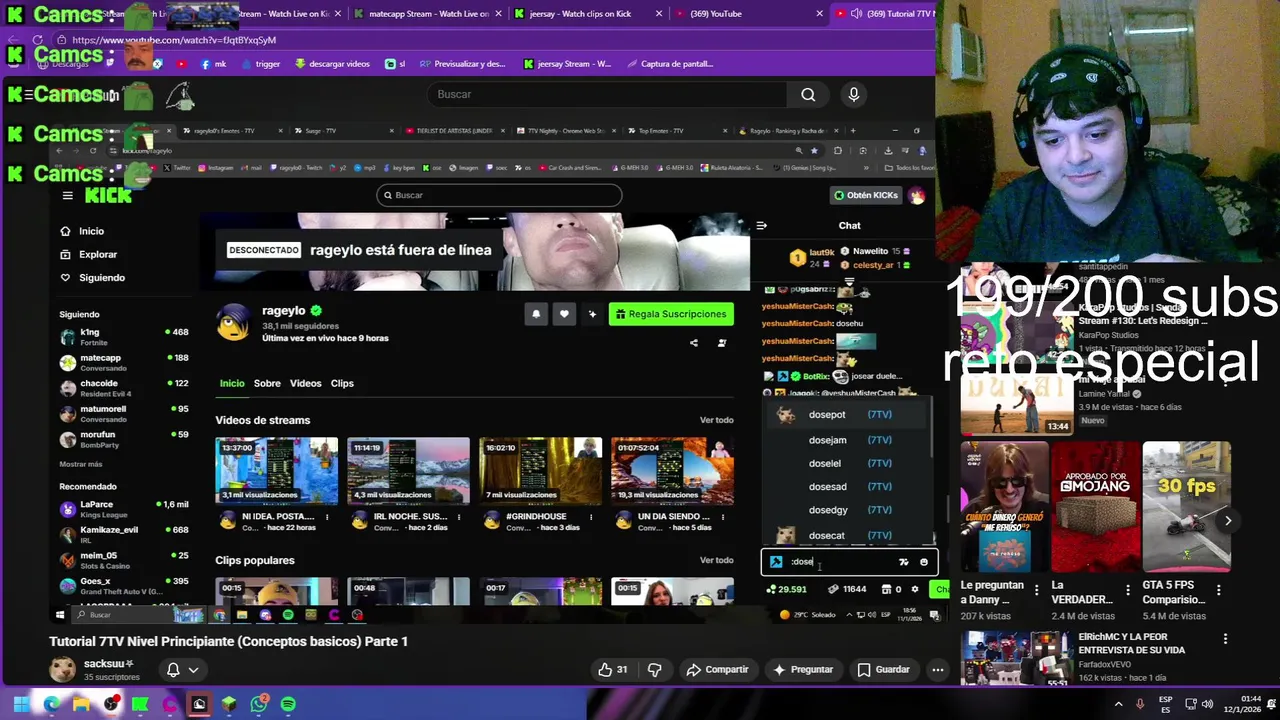Open sacksuu channel avatar

[63, 669]
